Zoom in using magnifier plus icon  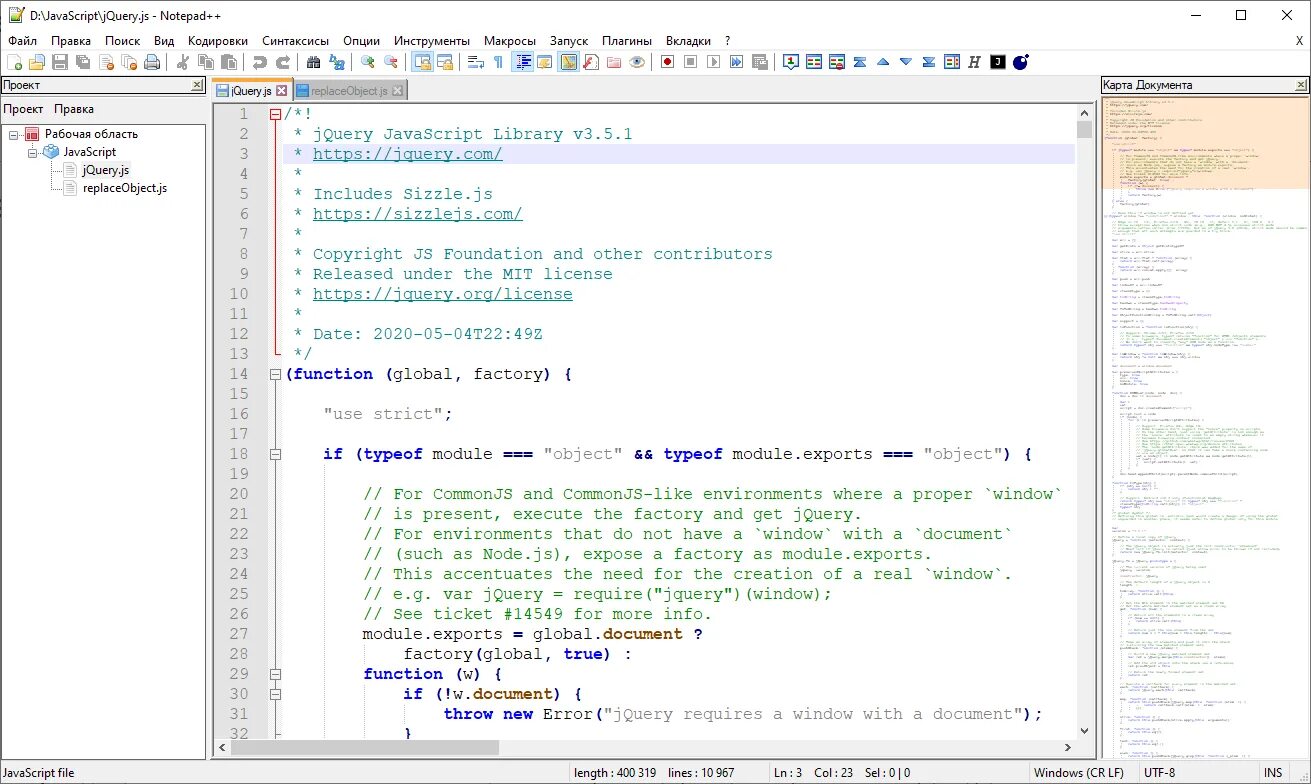368,62
